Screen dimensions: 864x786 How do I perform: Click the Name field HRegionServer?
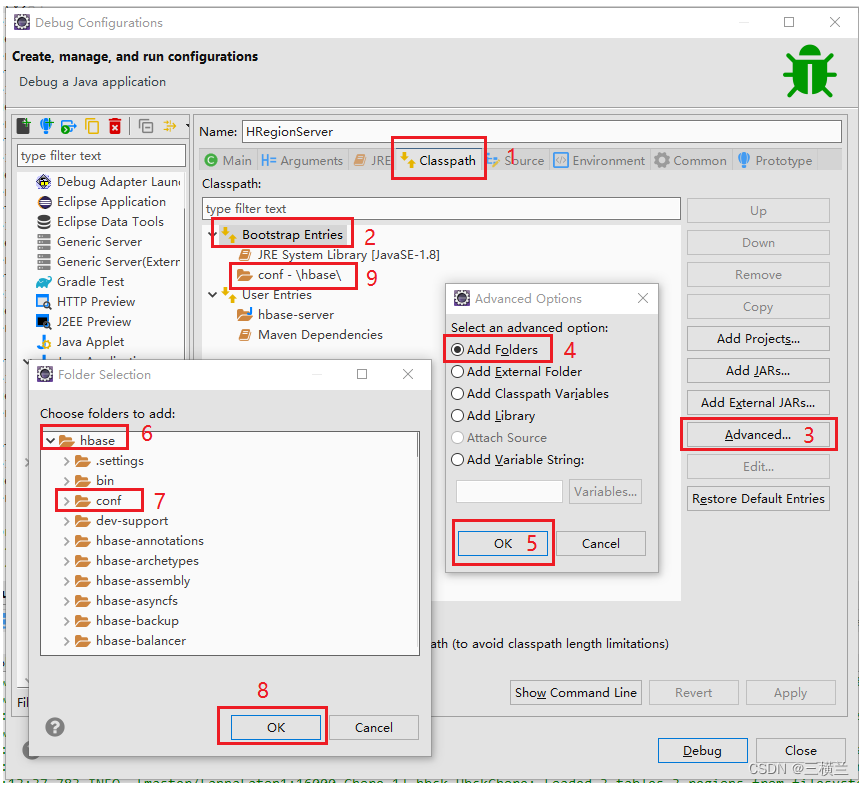coord(541,132)
